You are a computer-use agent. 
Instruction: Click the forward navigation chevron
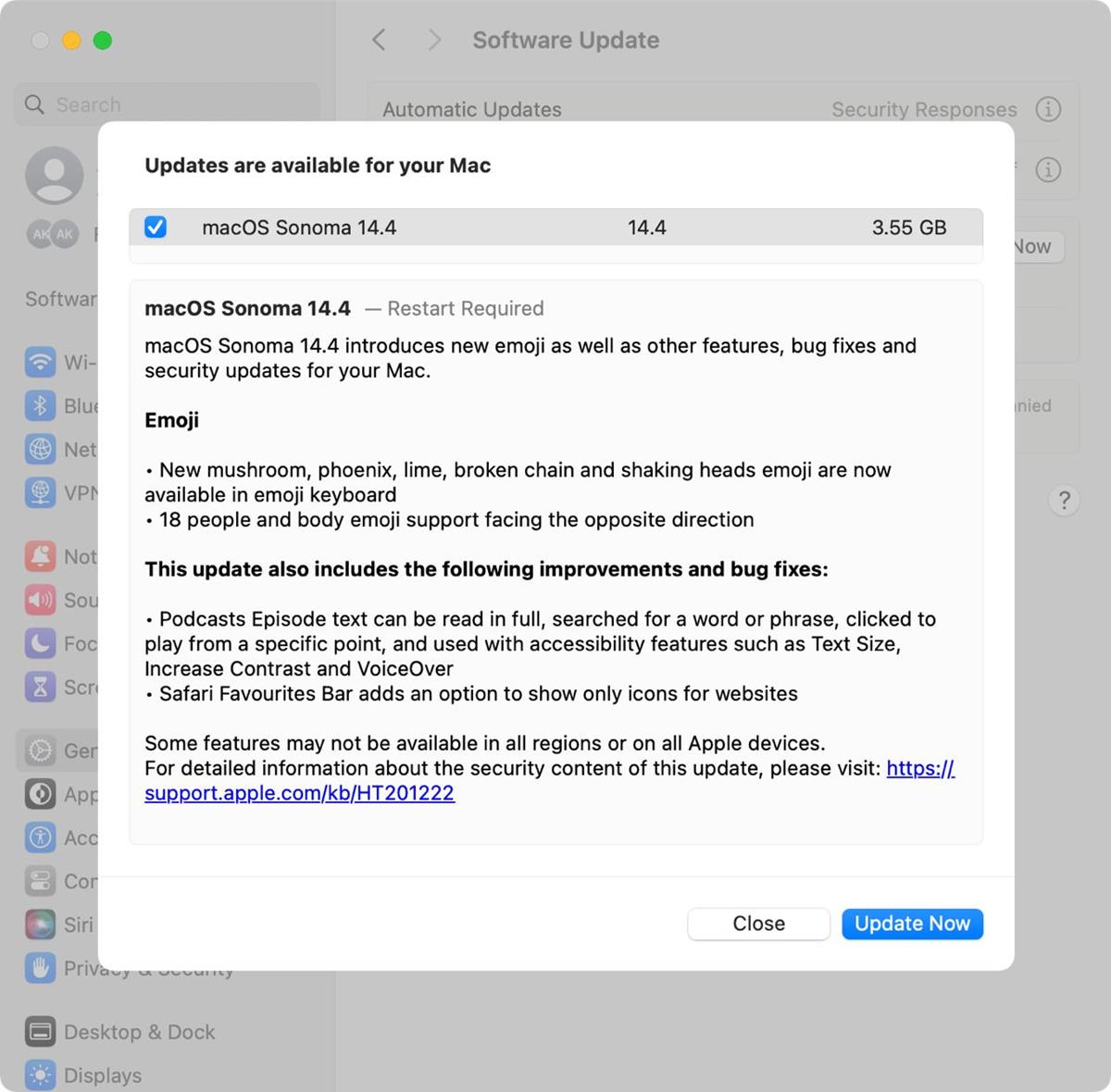(433, 40)
